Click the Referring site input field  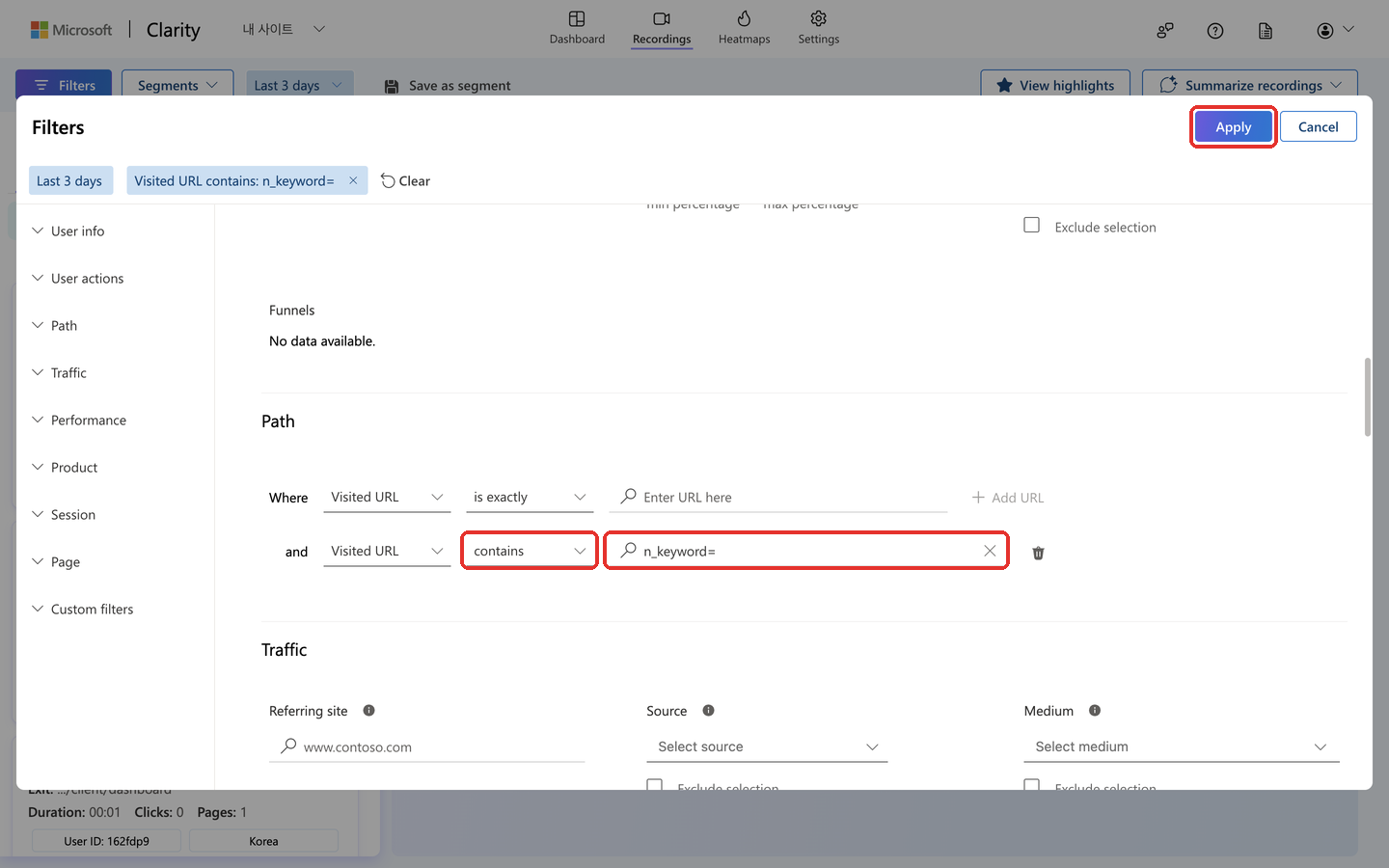pyautogui.click(x=427, y=747)
